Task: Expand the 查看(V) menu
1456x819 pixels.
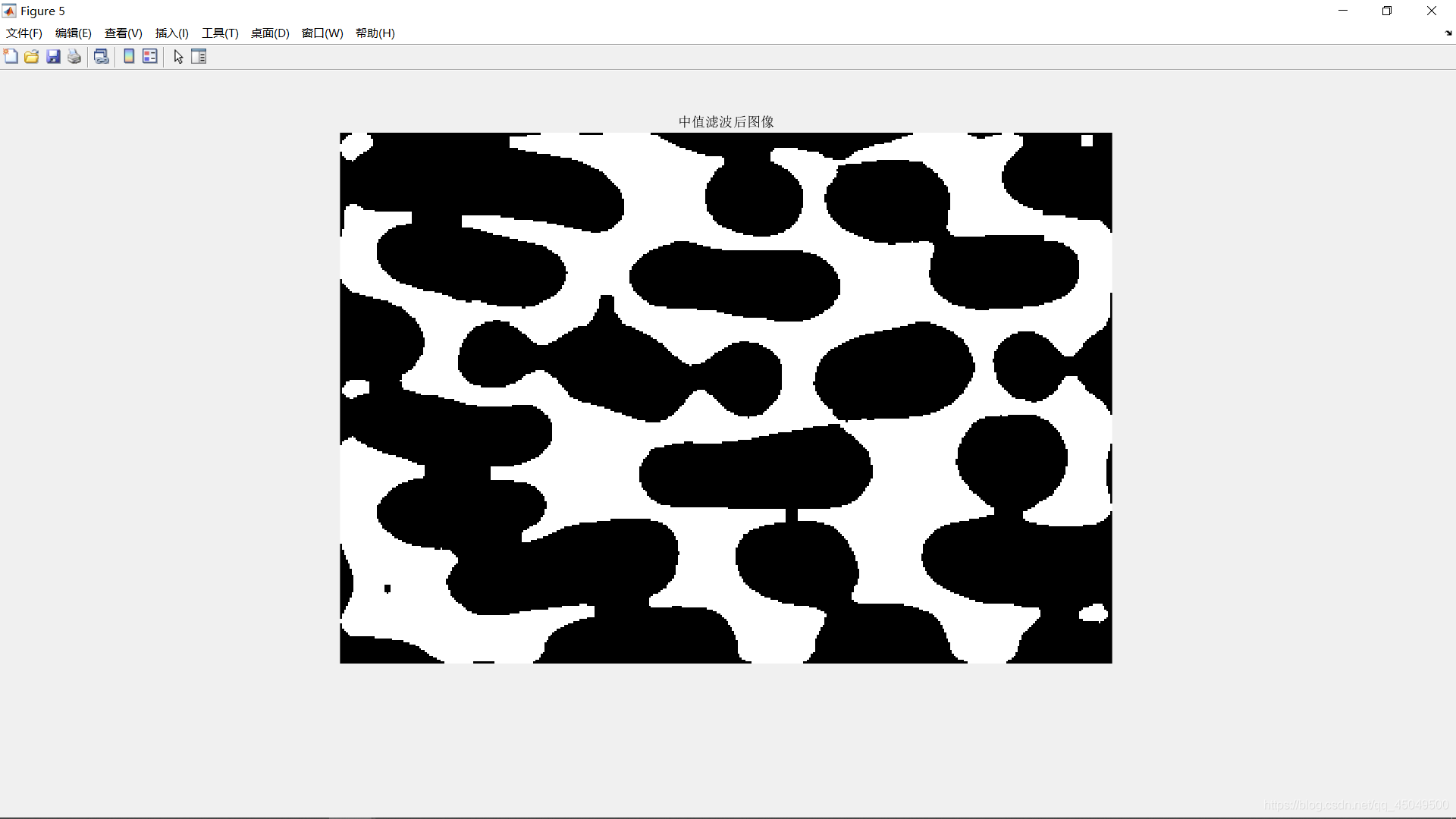Action: [123, 33]
